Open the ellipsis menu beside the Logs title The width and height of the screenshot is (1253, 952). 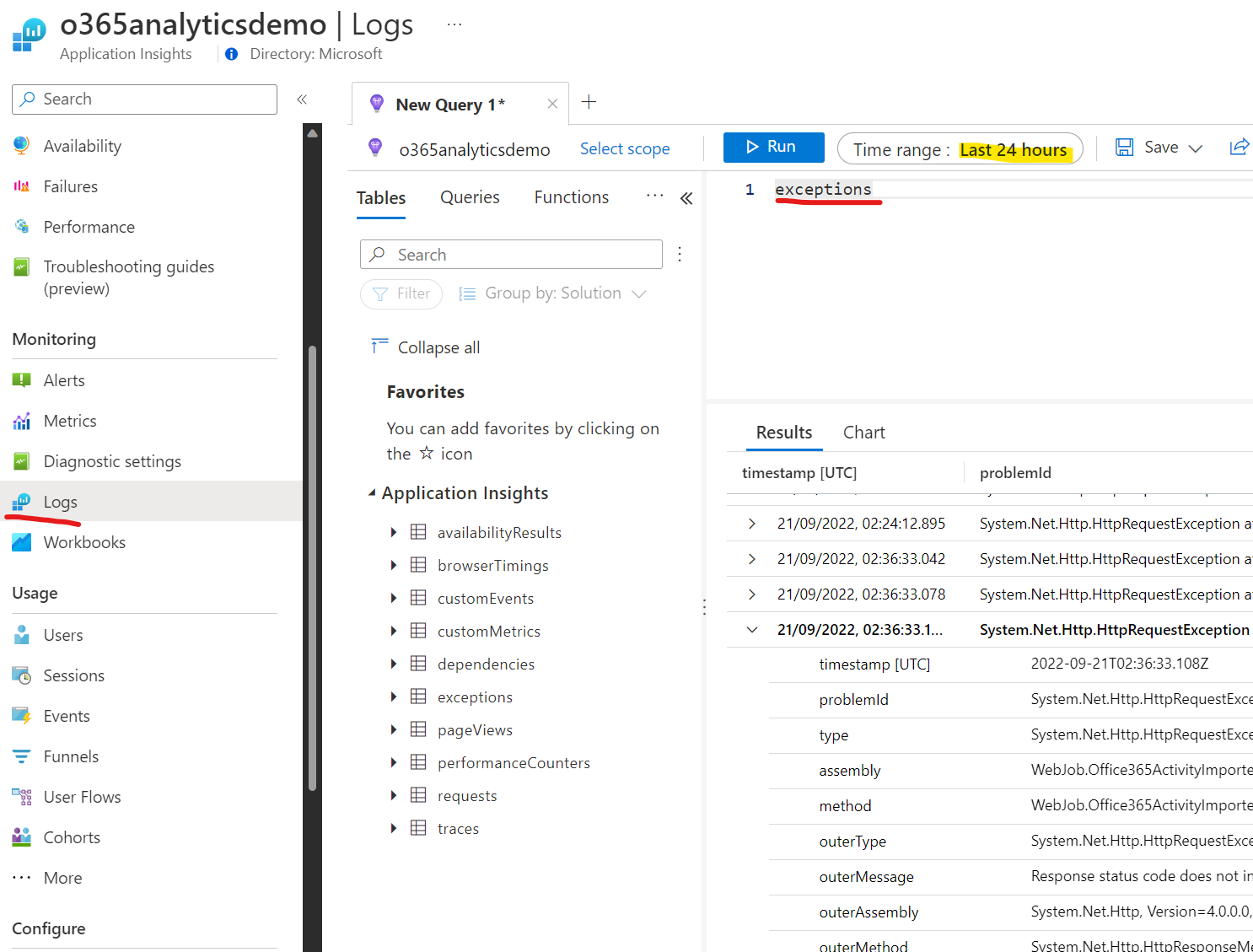click(x=454, y=24)
